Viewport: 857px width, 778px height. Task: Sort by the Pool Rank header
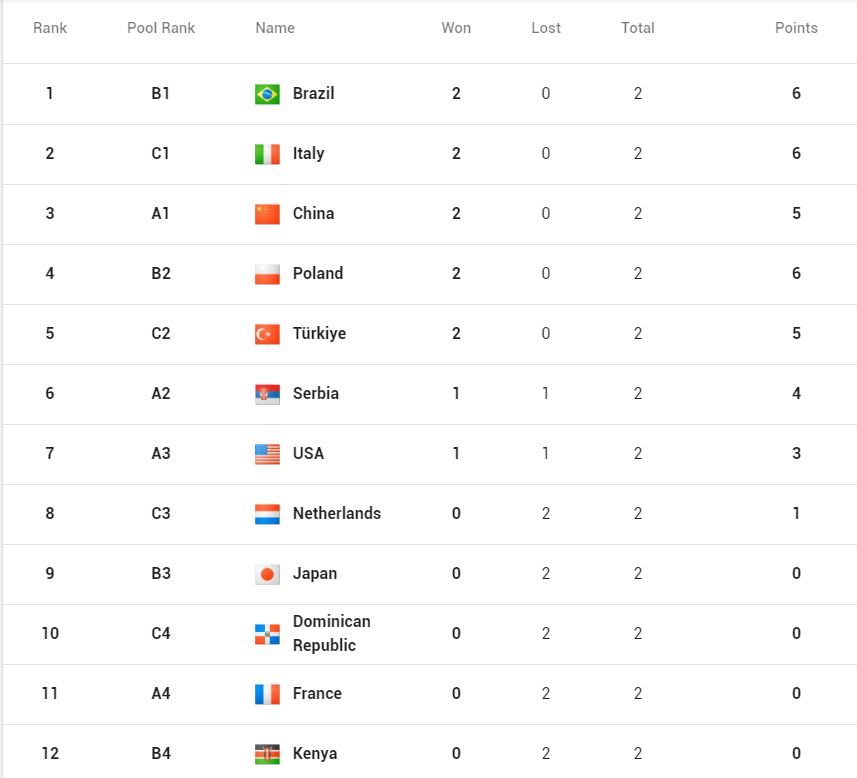pos(161,28)
